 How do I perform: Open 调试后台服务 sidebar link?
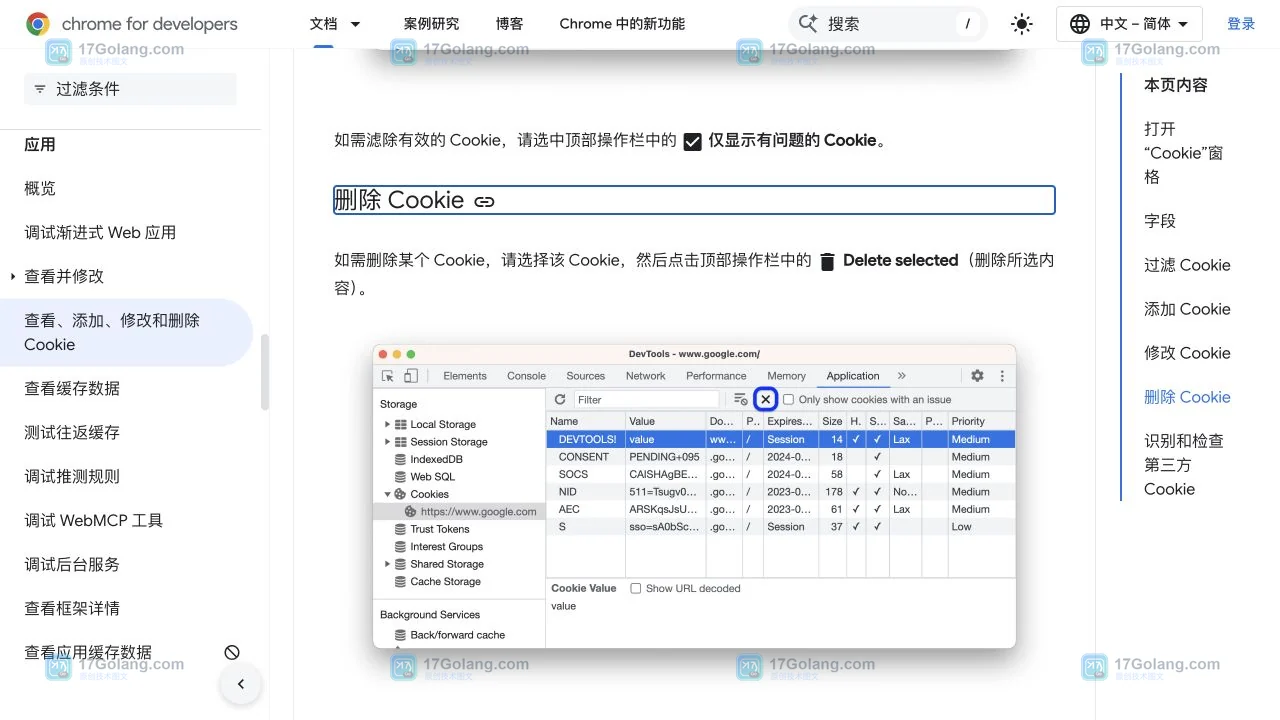click(x=72, y=564)
